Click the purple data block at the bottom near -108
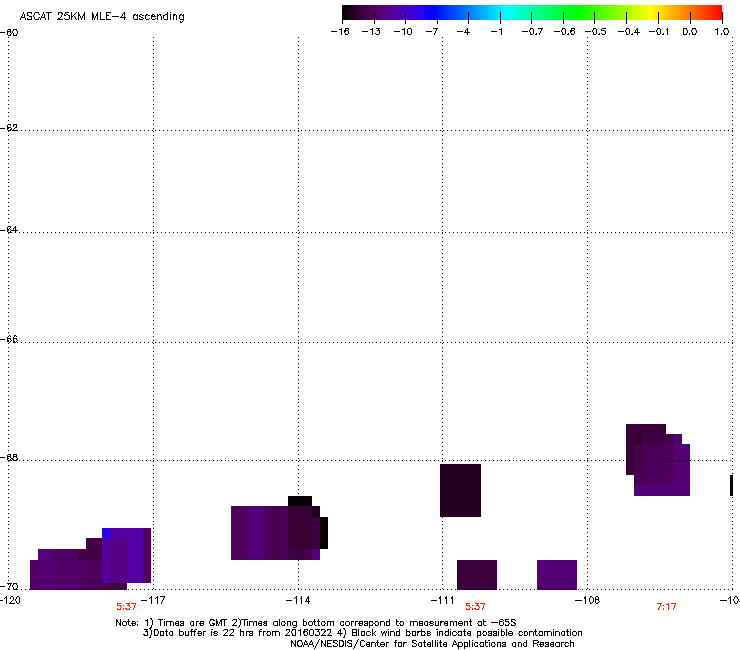Image resolution: width=740 pixels, height=650 pixels. coord(557,574)
